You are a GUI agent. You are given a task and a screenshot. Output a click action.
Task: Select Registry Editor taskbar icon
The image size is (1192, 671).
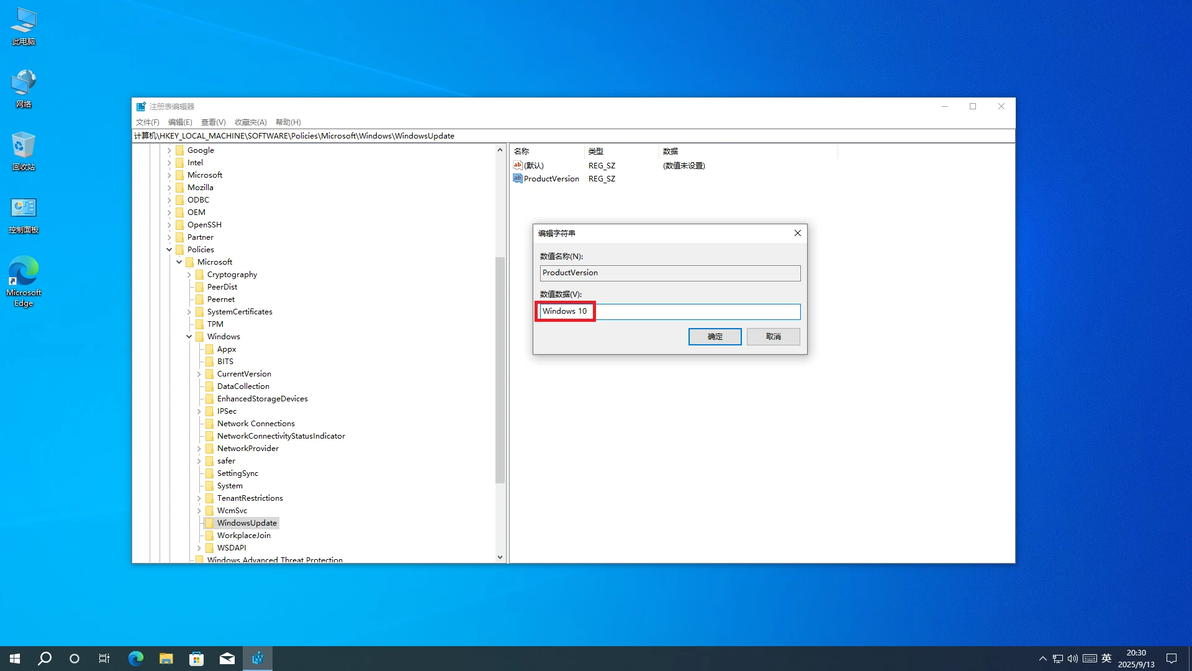(x=258, y=658)
